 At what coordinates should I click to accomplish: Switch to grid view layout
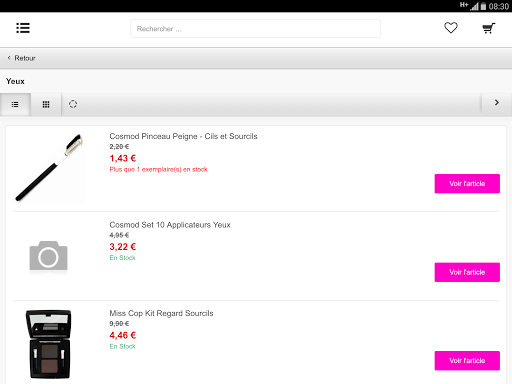[x=46, y=105]
